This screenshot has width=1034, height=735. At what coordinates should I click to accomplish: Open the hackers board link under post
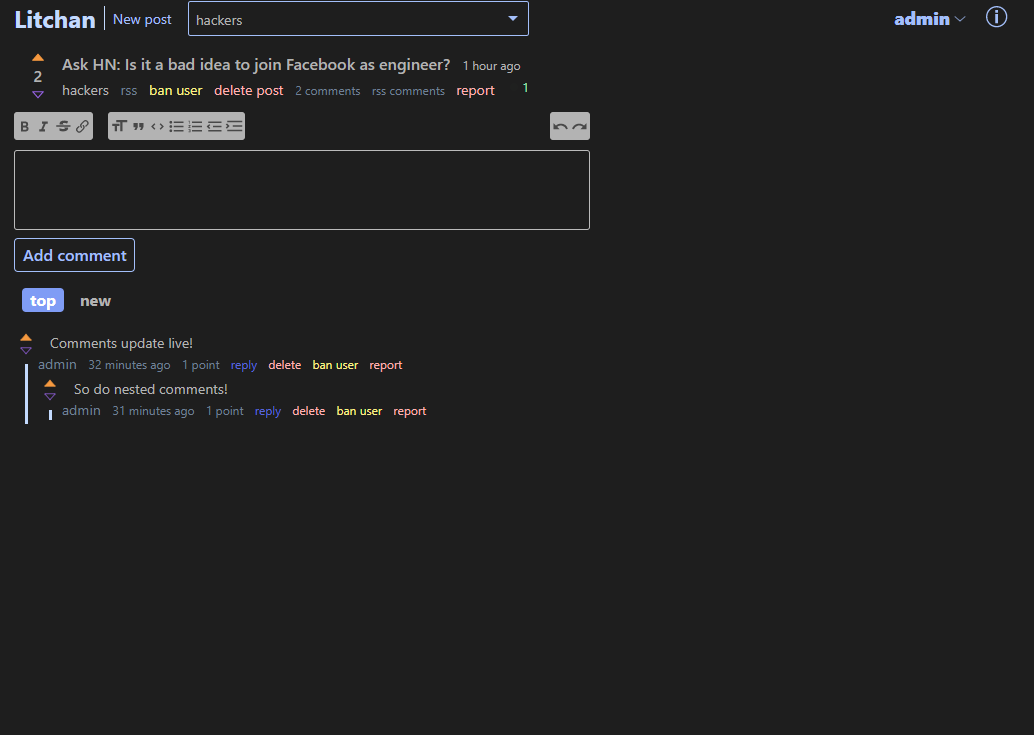coord(85,90)
